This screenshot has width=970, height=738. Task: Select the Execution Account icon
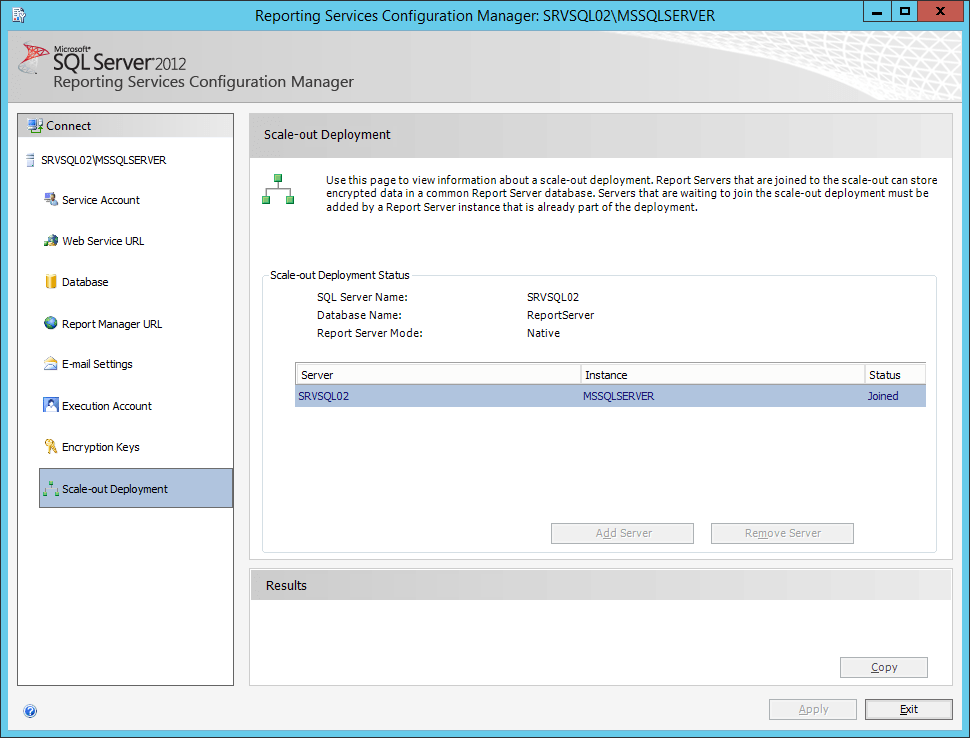pos(52,404)
